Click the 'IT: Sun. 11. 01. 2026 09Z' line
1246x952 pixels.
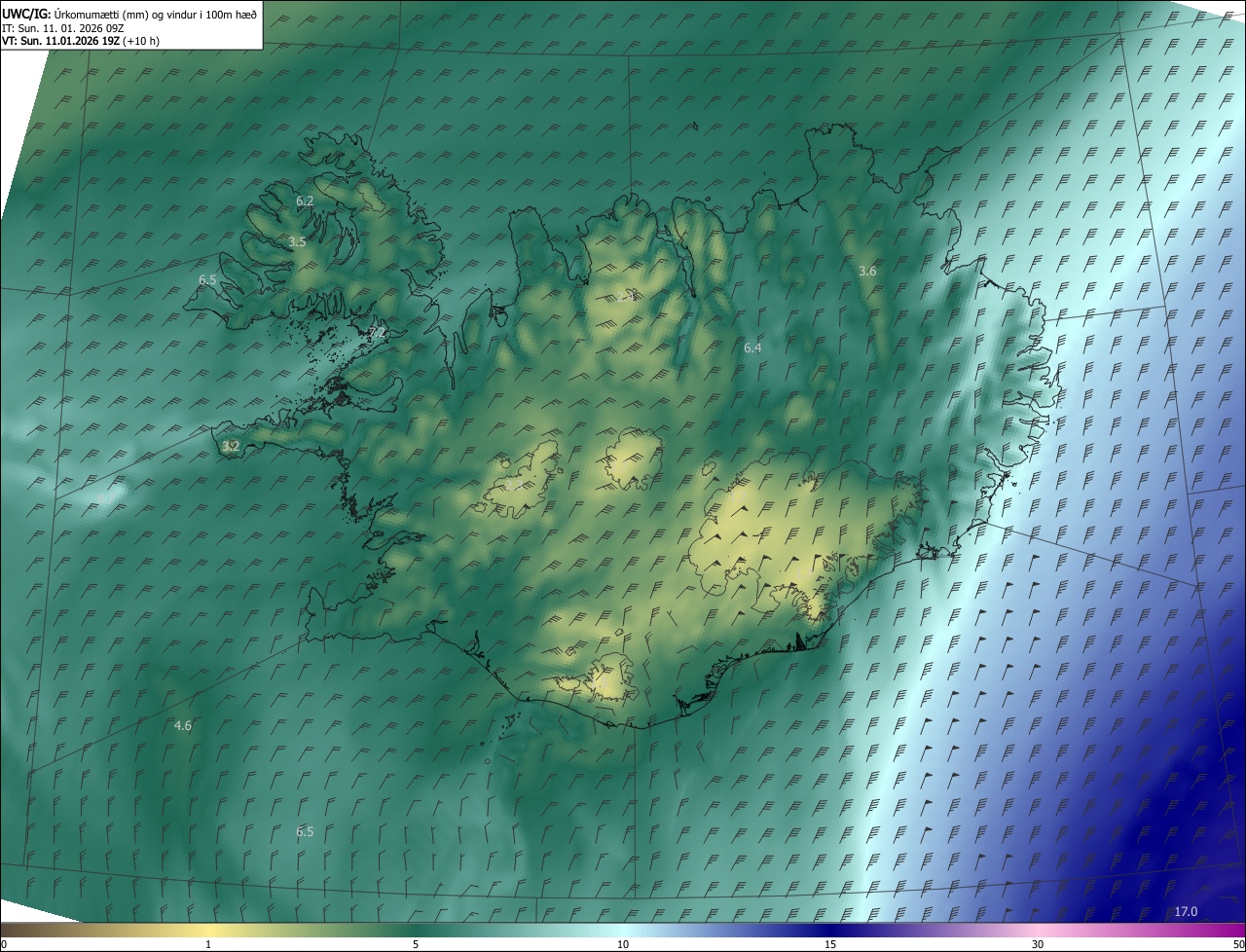(x=63, y=28)
